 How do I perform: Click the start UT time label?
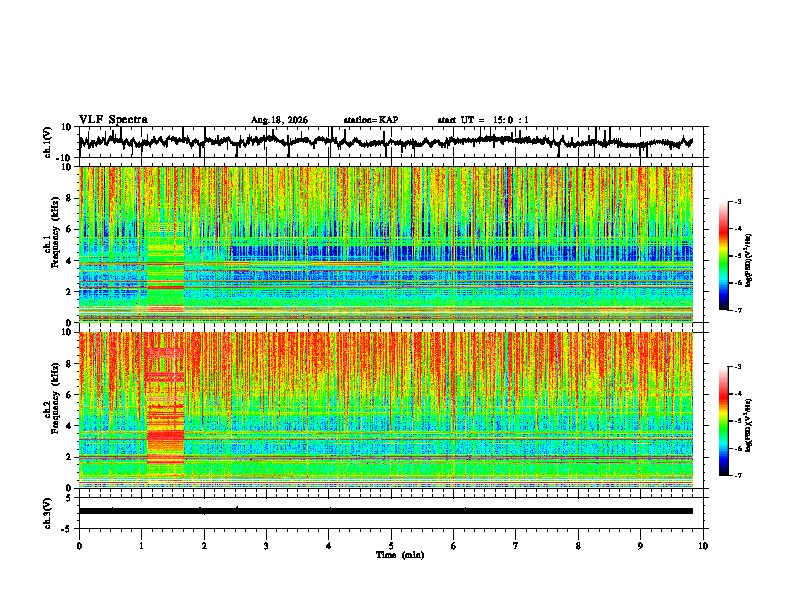coord(483,120)
